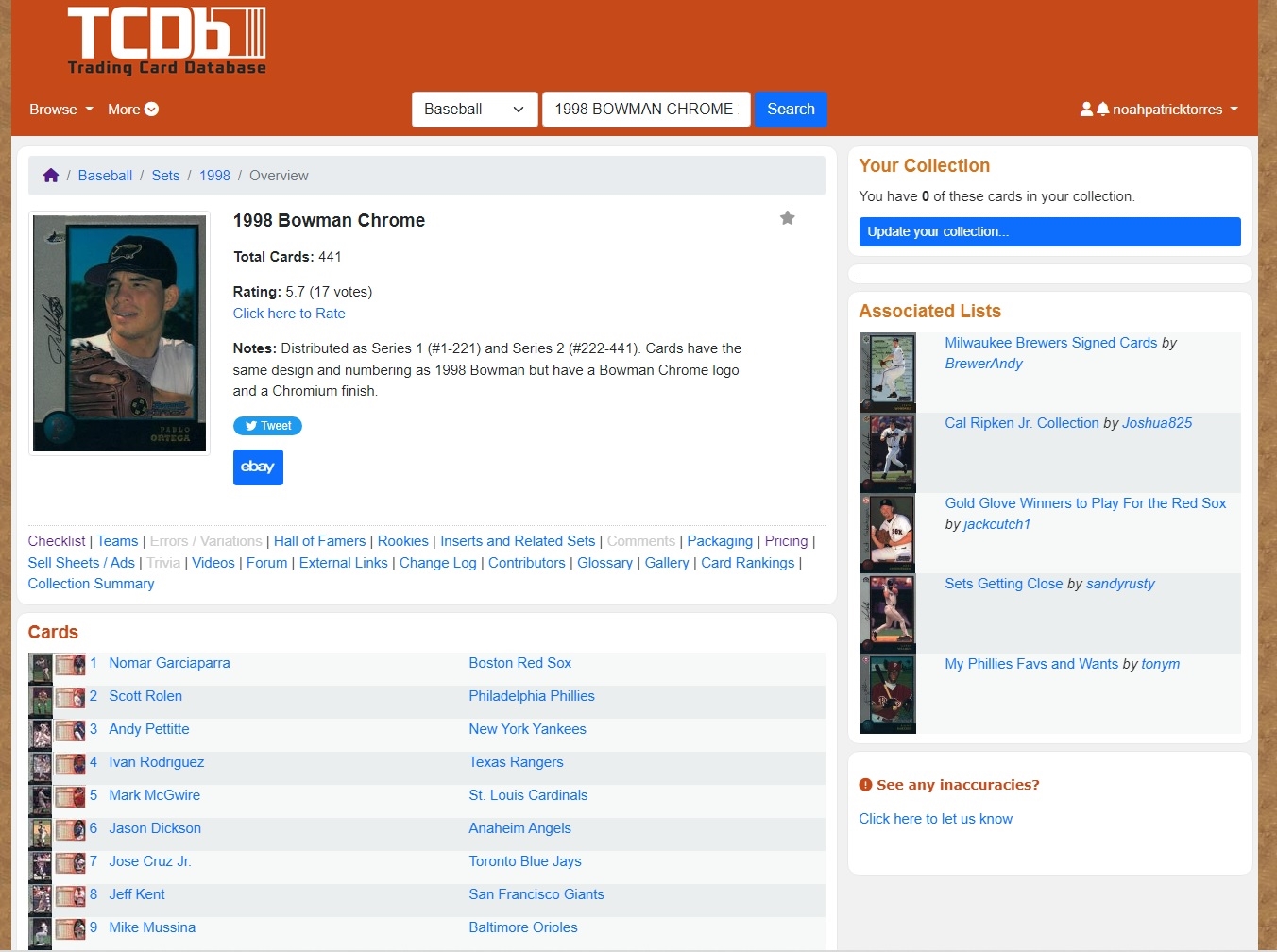Open the Videos link
This screenshot has width=1277, height=952.
point(213,563)
